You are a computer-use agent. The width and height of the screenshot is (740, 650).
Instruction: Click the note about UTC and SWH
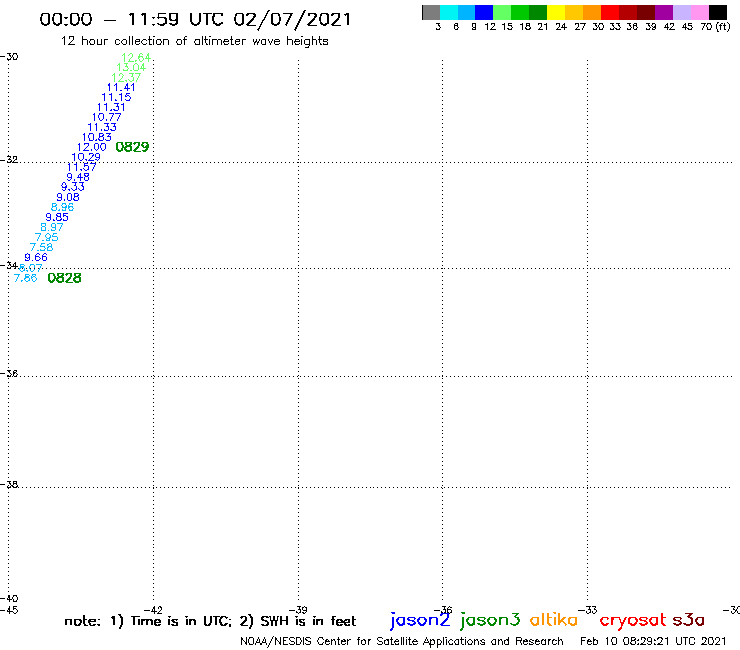pyautogui.click(x=210, y=621)
